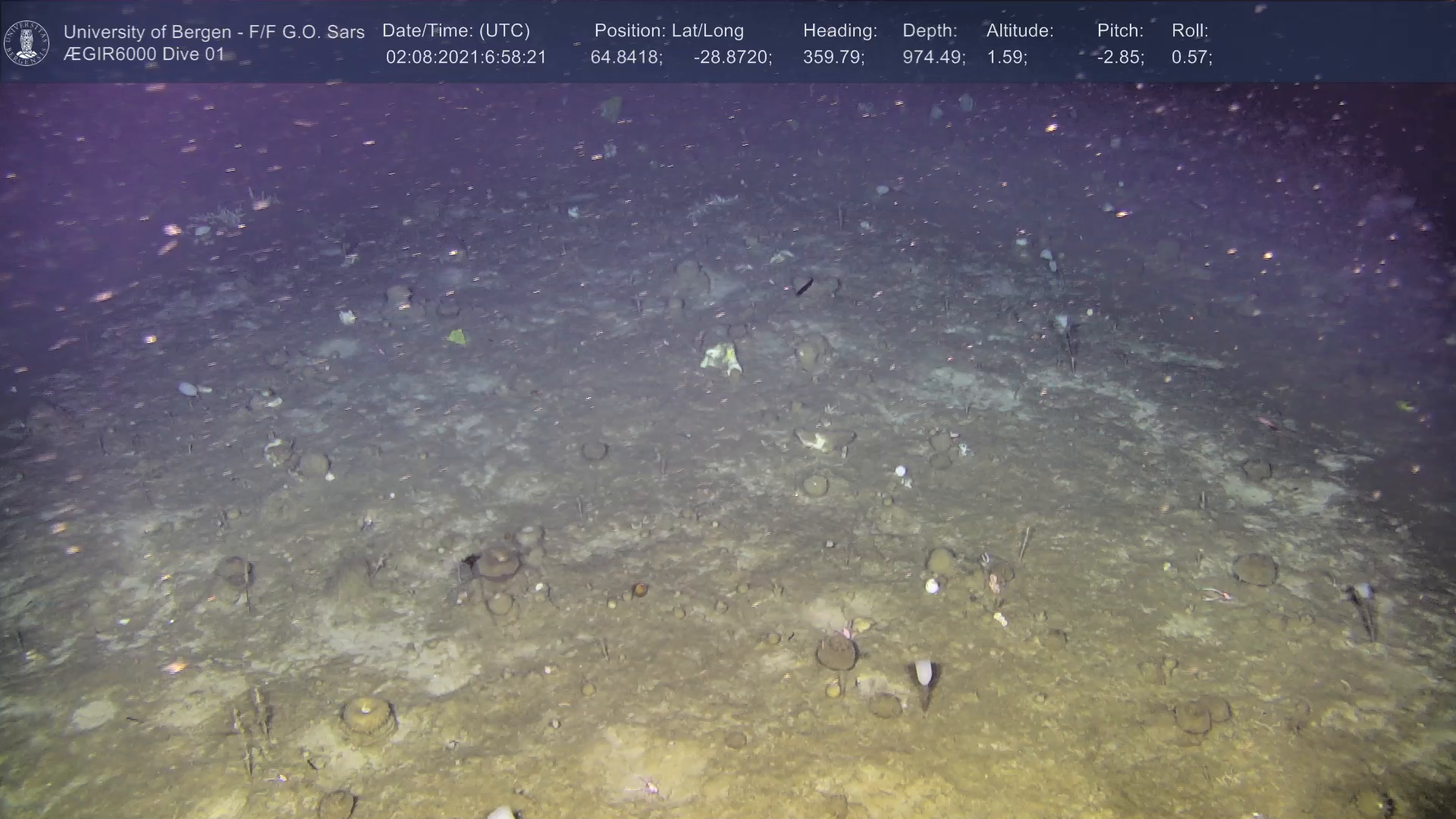Select the heading value 359.79
This screenshot has width=1456, height=819.
(x=833, y=58)
